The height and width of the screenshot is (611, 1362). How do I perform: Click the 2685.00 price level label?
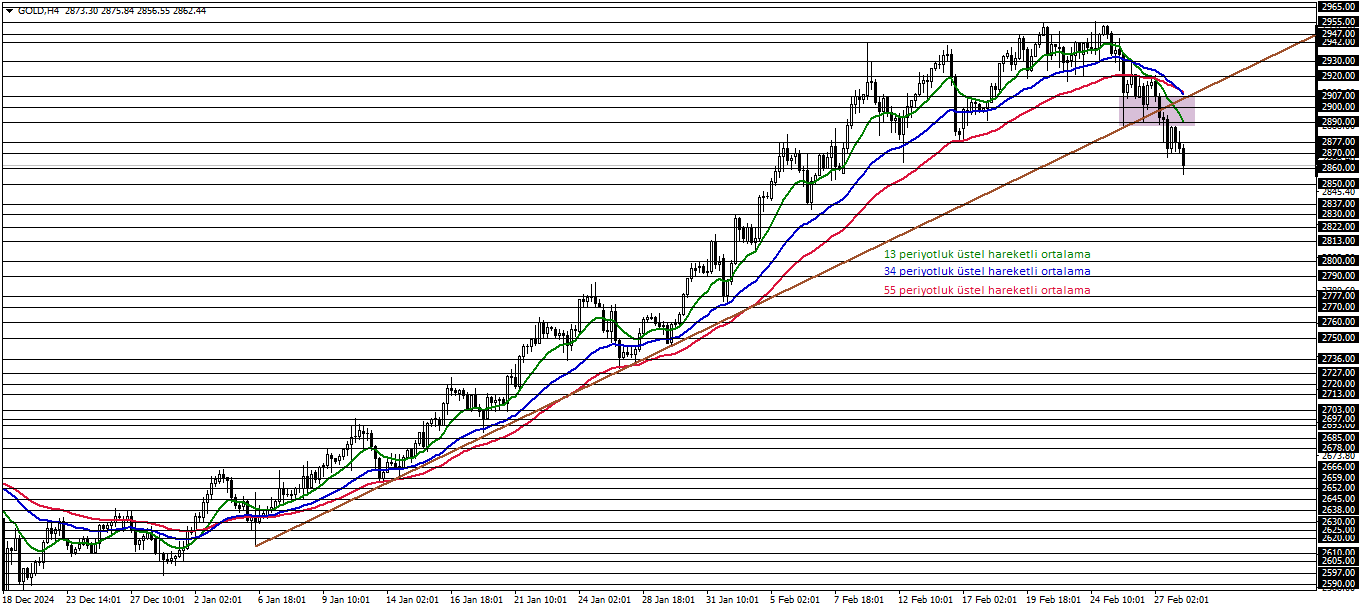[1337, 437]
